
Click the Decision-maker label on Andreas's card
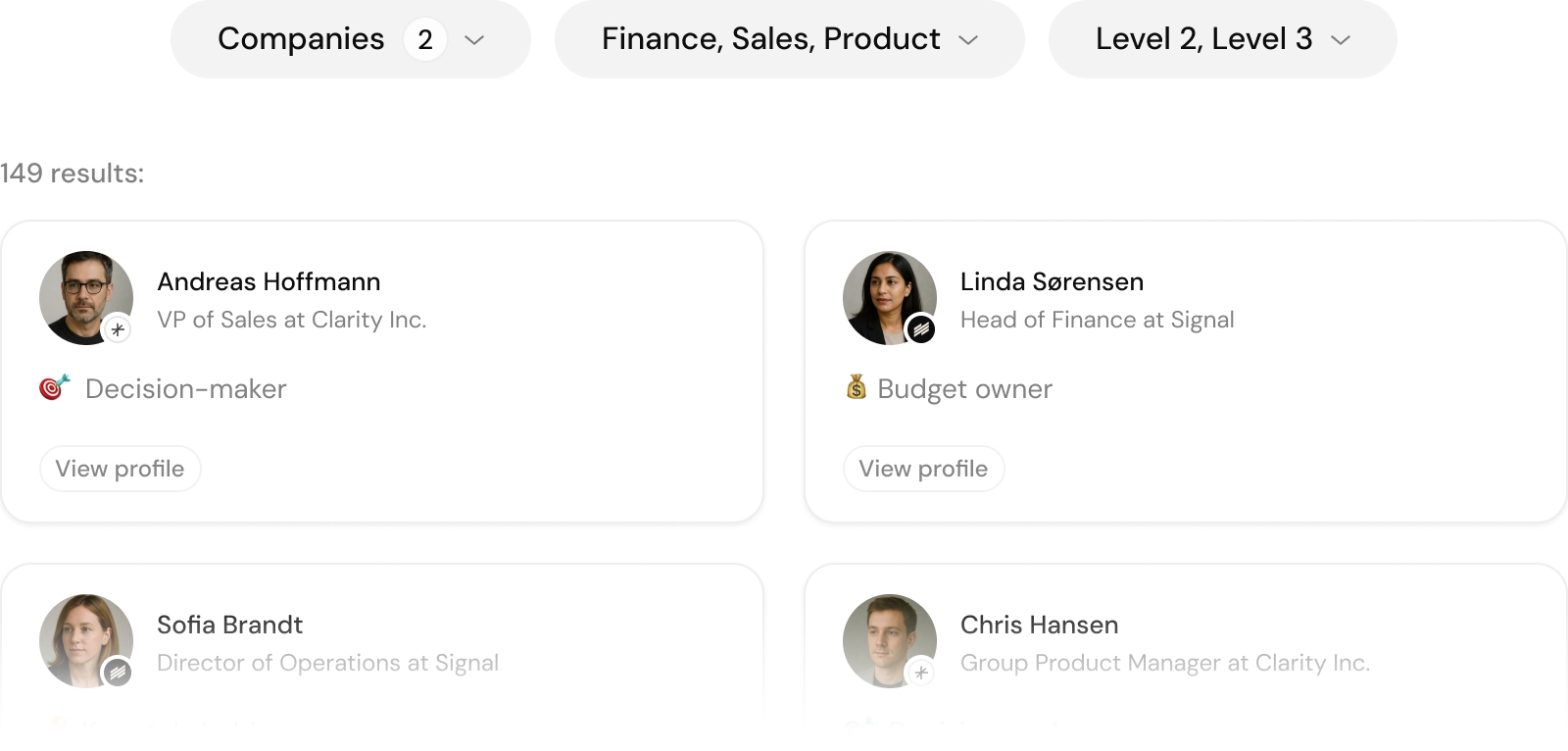(186, 389)
